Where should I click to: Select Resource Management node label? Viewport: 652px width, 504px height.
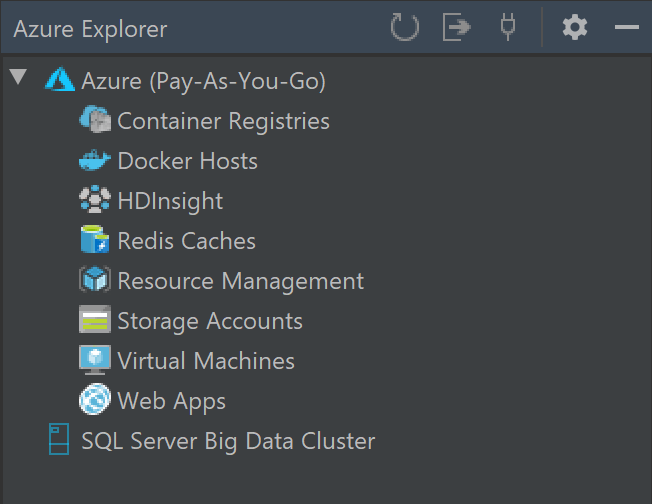241,281
